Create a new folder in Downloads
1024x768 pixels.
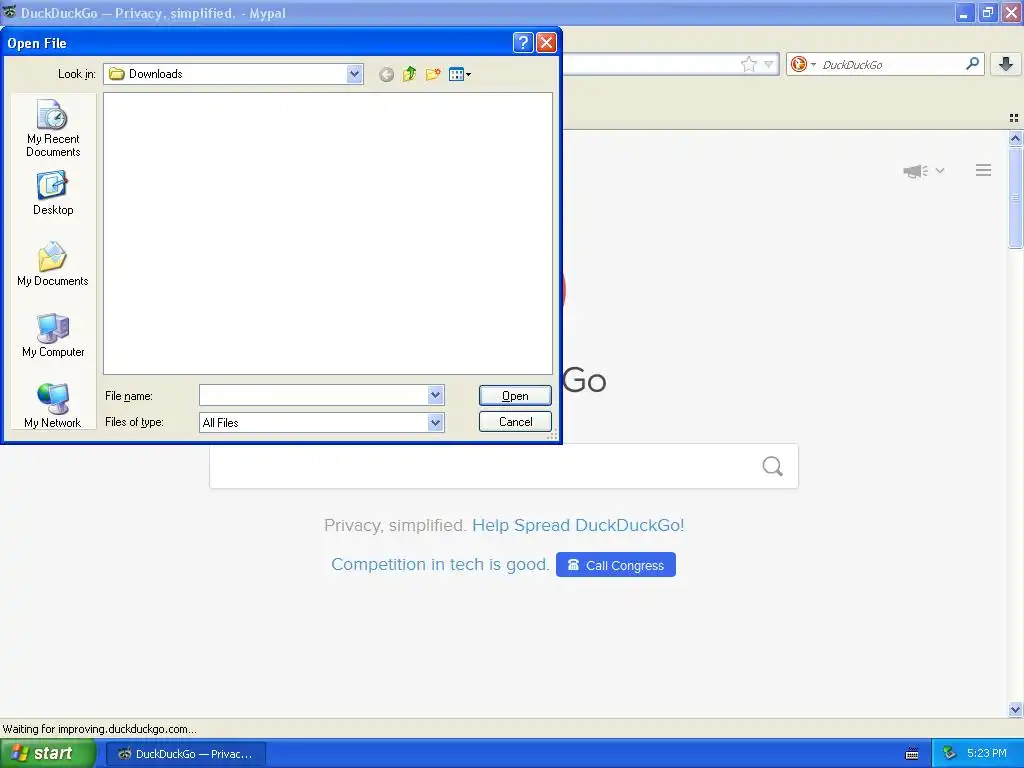[x=433, y=74]
